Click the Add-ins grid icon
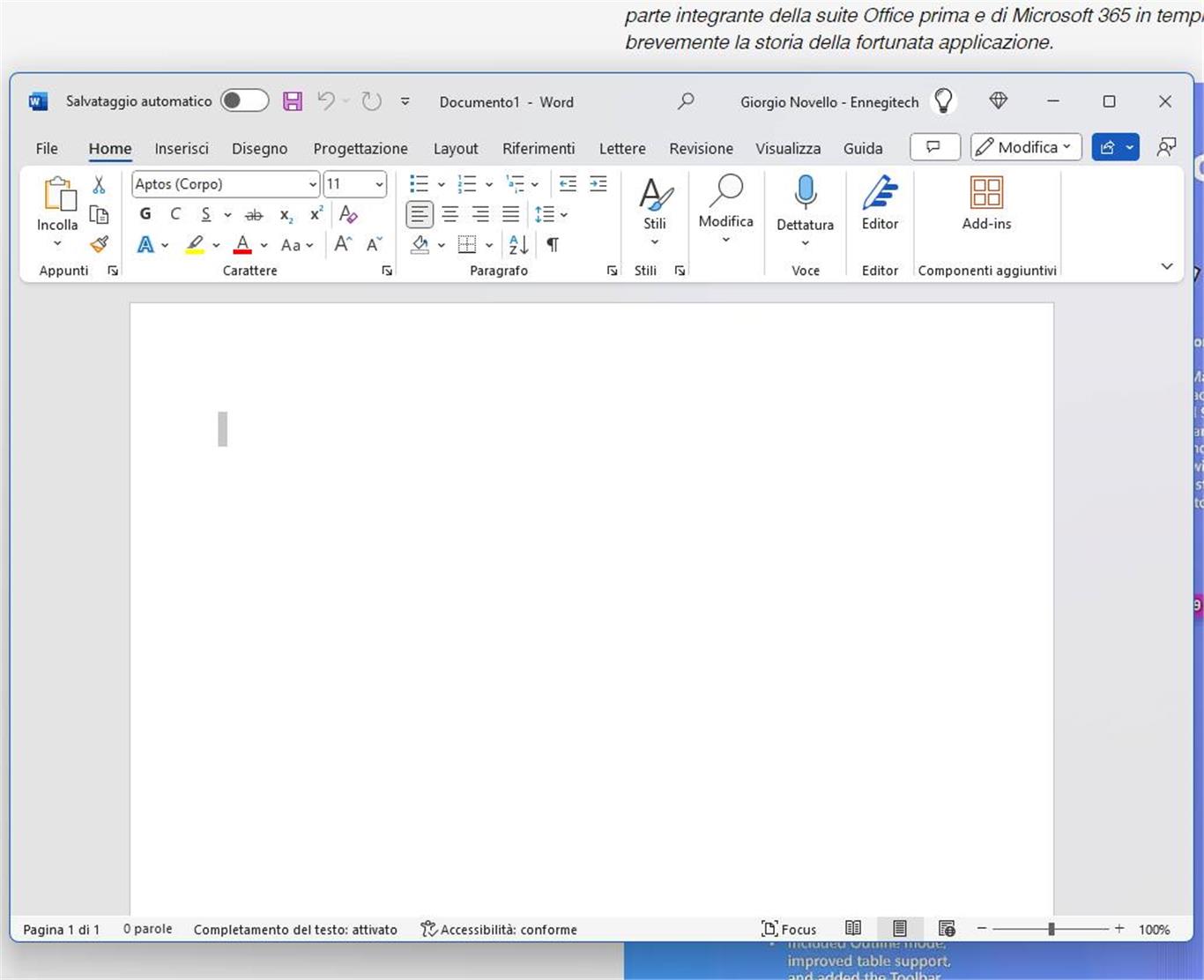Screen dimensions: 1204x980 986,192
